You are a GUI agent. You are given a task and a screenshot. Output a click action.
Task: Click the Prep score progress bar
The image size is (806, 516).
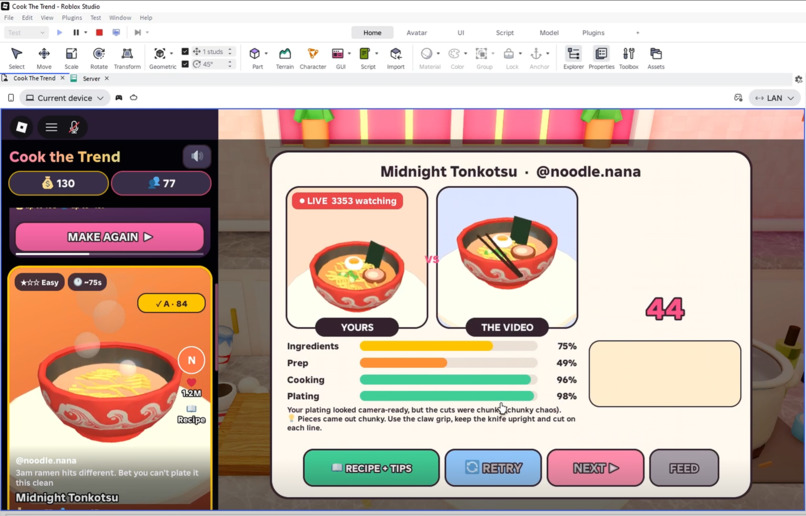click(448, 363)
